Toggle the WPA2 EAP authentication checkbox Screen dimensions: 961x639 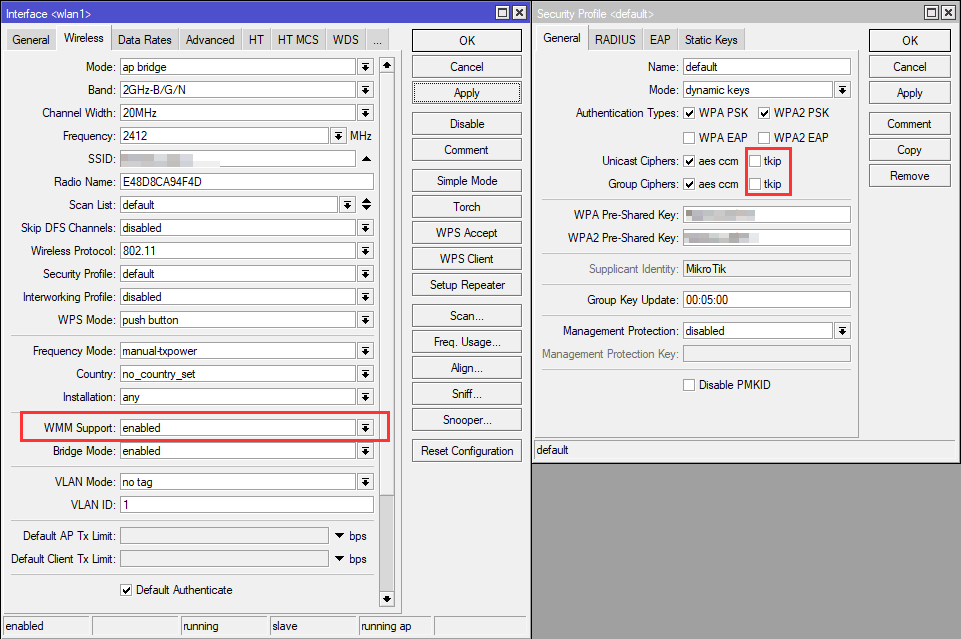764,137
